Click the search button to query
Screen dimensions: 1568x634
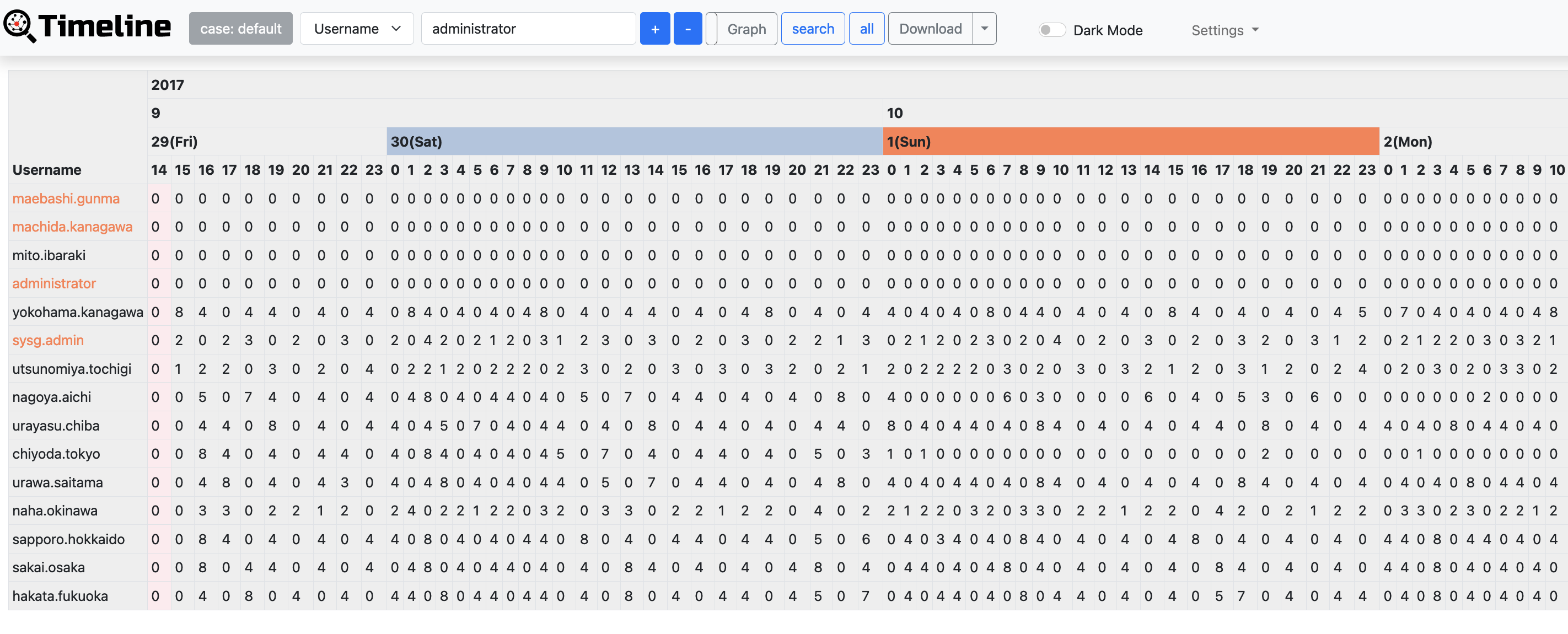813,28
